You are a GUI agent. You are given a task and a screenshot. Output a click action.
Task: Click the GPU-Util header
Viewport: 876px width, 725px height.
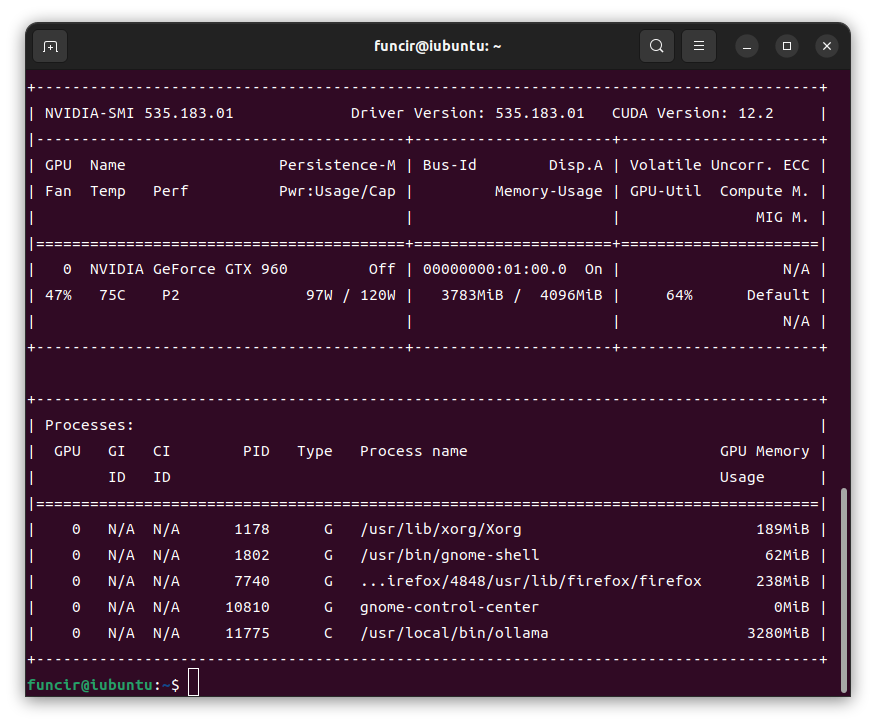pyautogui.click(x=665, y=192)
